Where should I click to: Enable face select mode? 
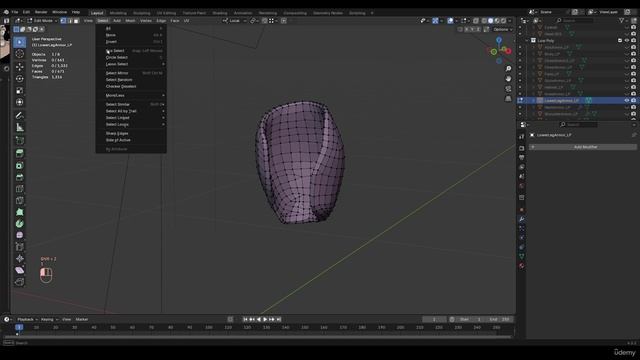(x=76, y=20)
